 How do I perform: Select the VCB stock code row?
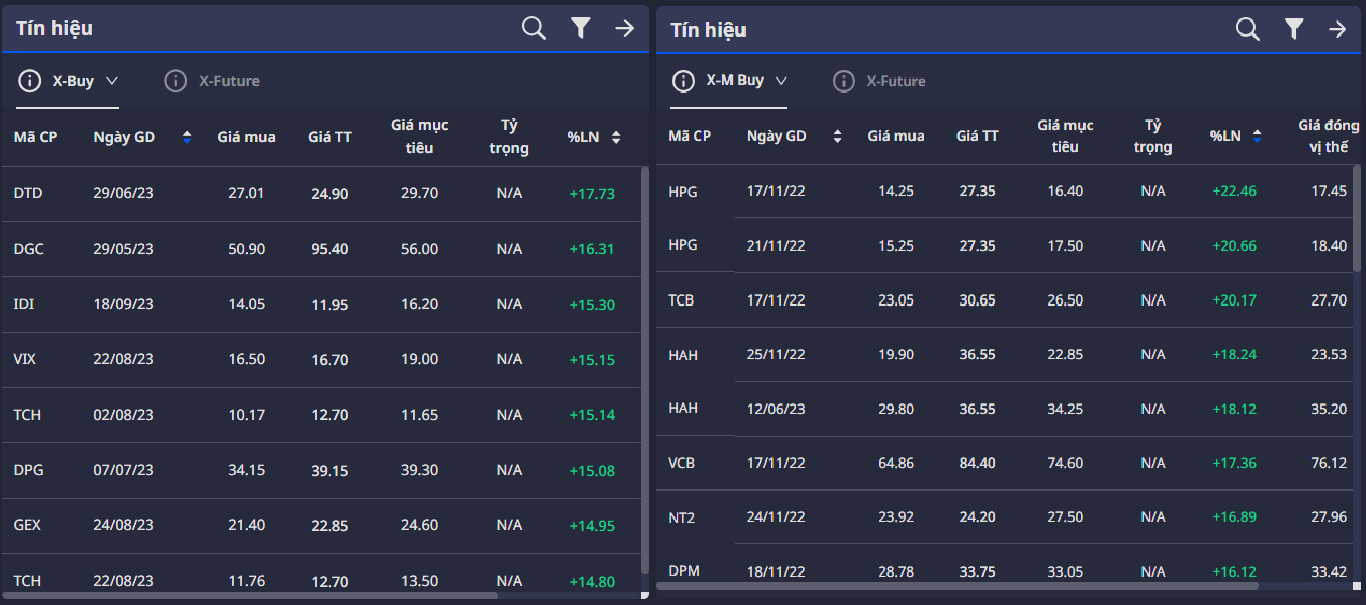tap(681, 463)
